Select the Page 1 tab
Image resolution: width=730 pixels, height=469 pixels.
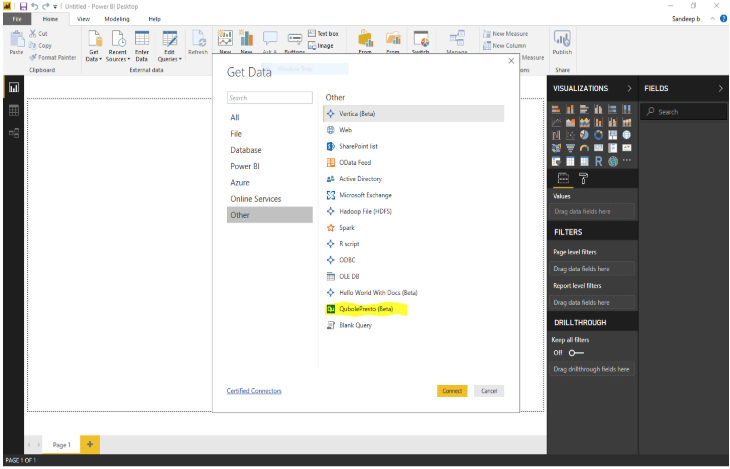(x=61, y=445)
